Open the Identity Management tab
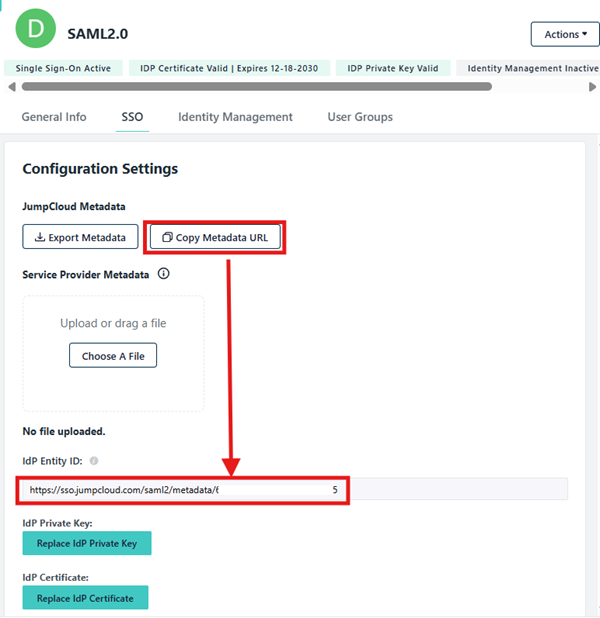This screenshot has height=618, width=600. [235, 117]
